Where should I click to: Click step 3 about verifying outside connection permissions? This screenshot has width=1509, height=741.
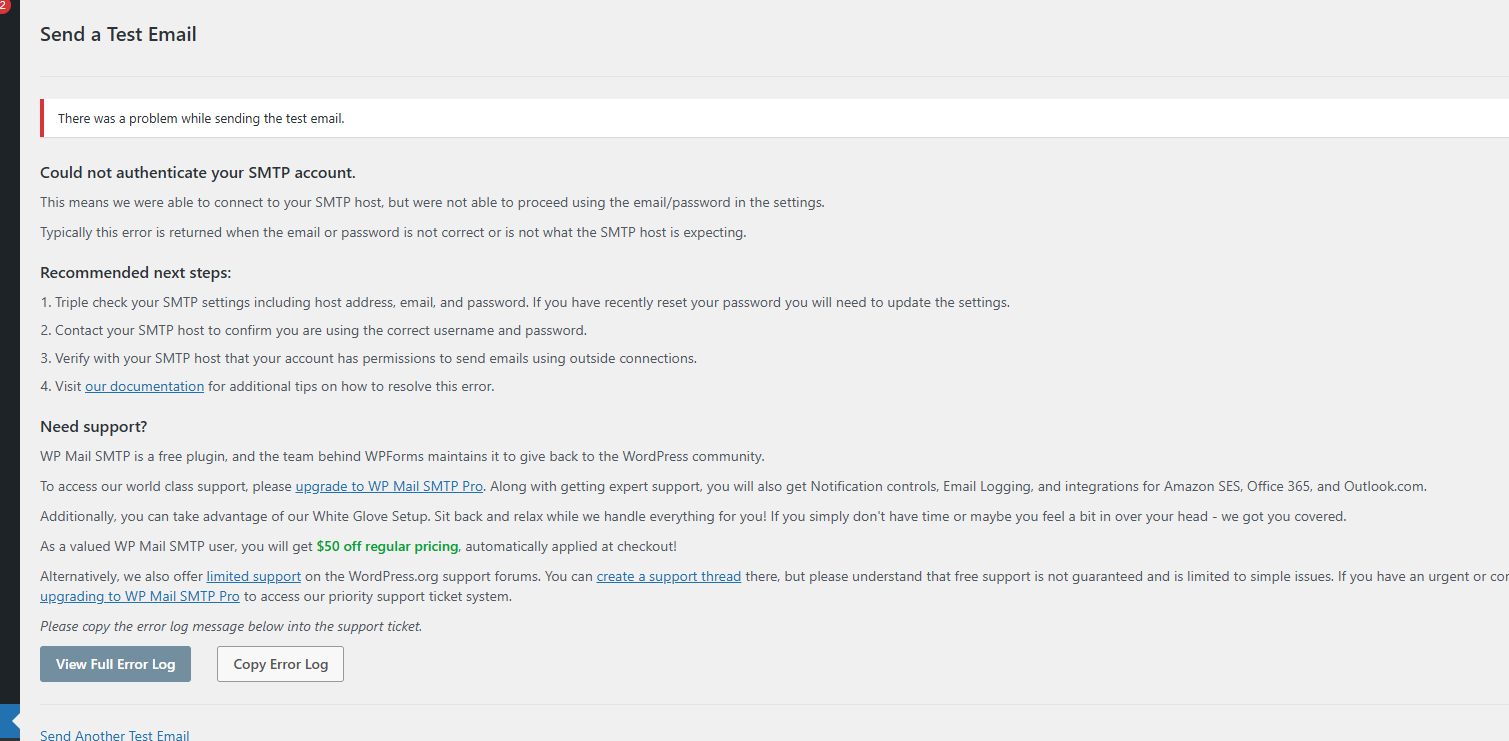point(368,358)
